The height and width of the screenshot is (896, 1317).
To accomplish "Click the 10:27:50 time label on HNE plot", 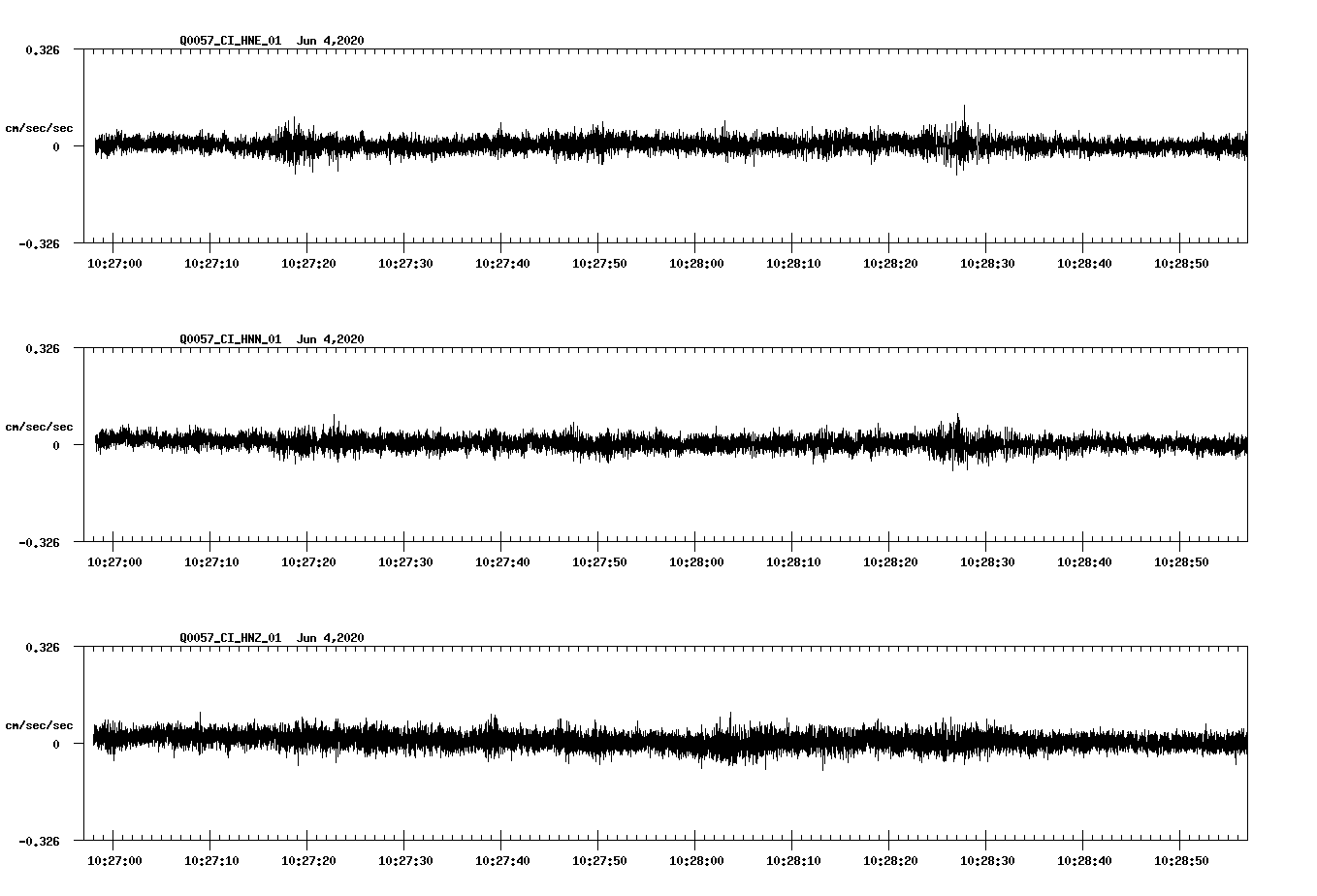I will coord(599,263).
